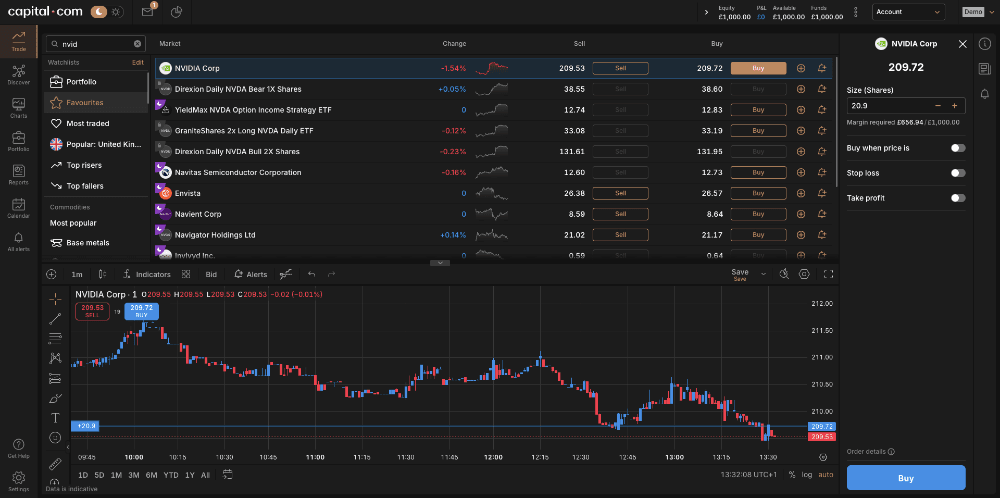Select the Top fallers list
1000x498 pixels.
(96, 186)
